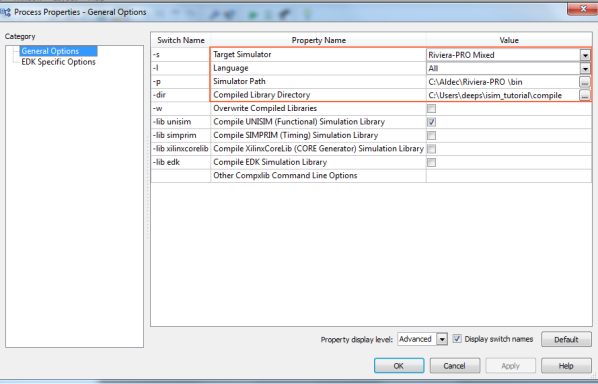This screenshot has width=598, height=384.
Task: Select EDK Specific Options category
Action: (58, 62)
